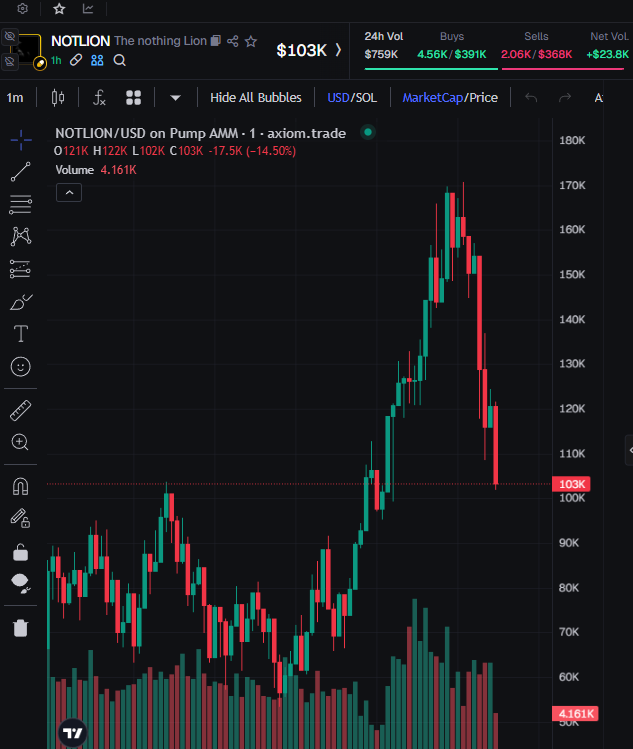Click the 1h token age label
Screen dimensions: 633x749
tap(56, 60)
